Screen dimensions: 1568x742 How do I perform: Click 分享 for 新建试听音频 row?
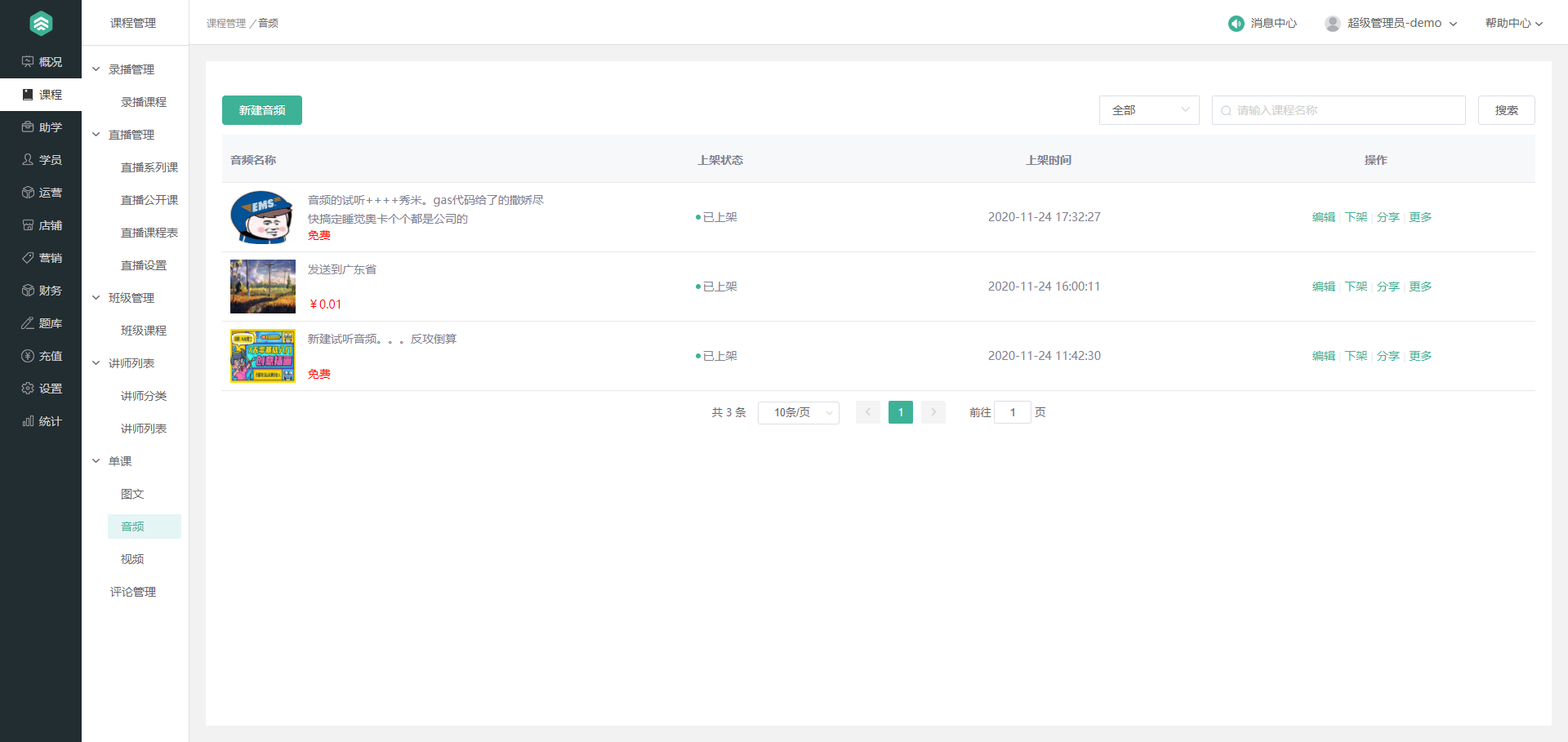pyautogui.click(x=1388, y=356)
